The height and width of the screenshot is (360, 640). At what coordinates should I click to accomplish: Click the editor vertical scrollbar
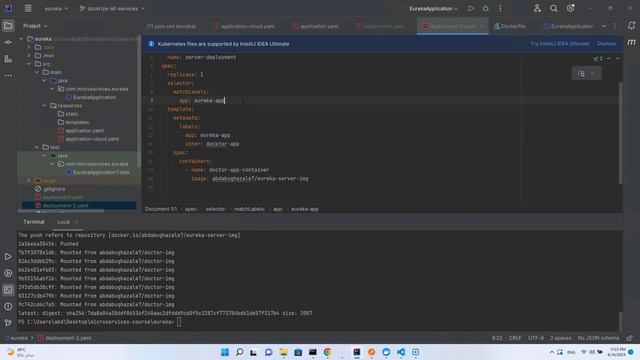pos(620,133)
